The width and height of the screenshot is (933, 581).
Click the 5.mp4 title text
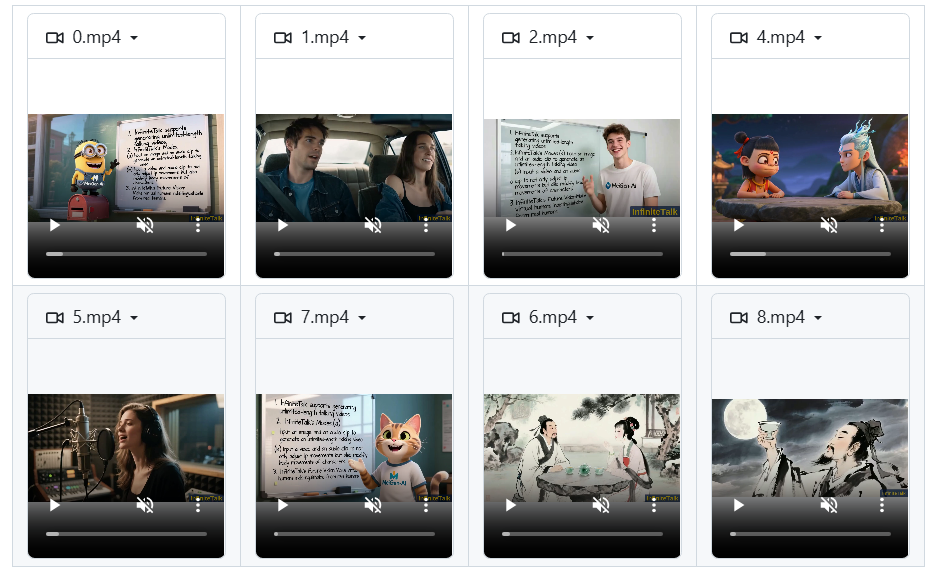pyautogui.click(x=96, y=317)
